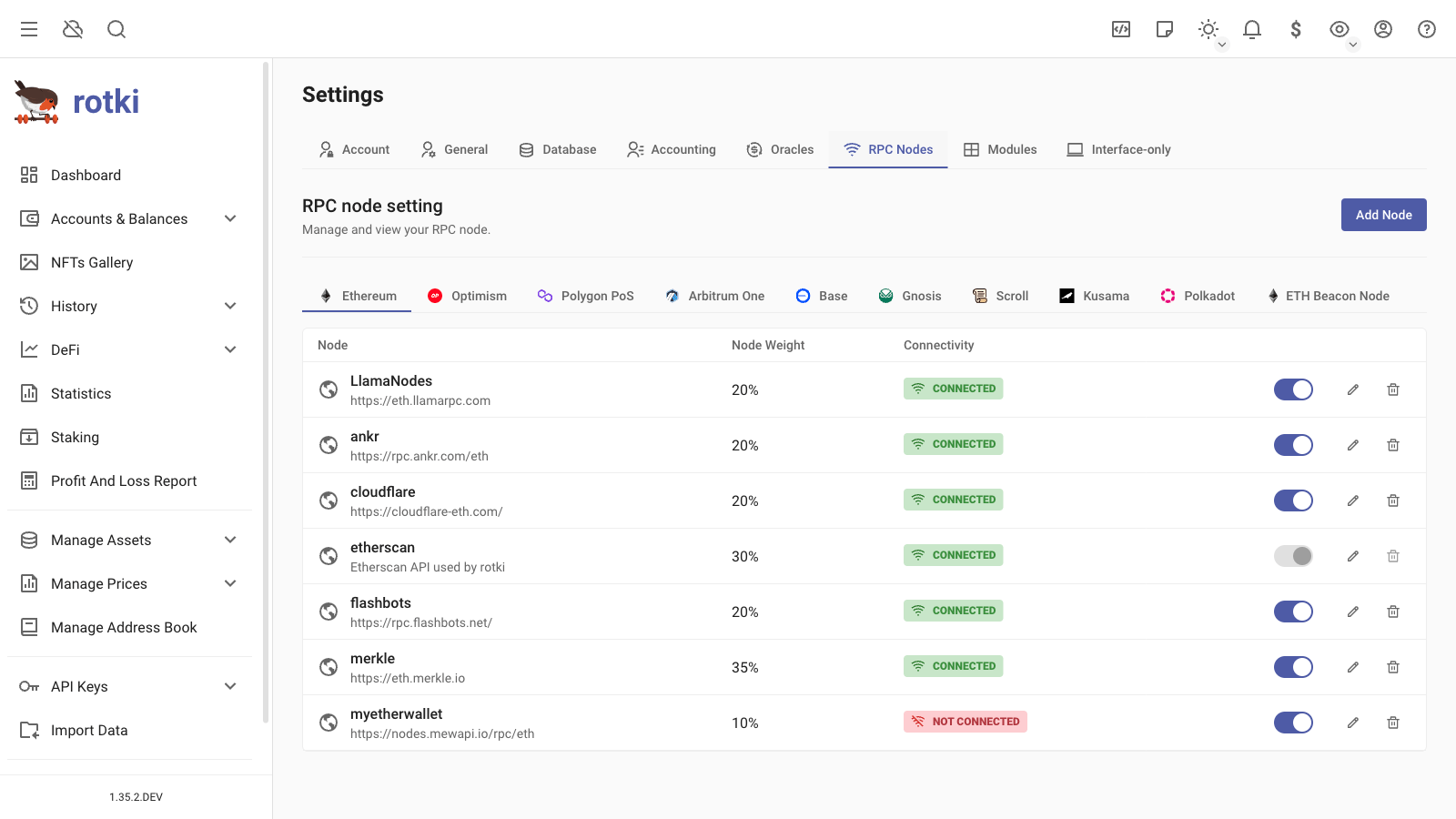The height and width of the screenshot is (819, 1456).
Task: Switch to the Modules tab
Action: coord(1000,149)
